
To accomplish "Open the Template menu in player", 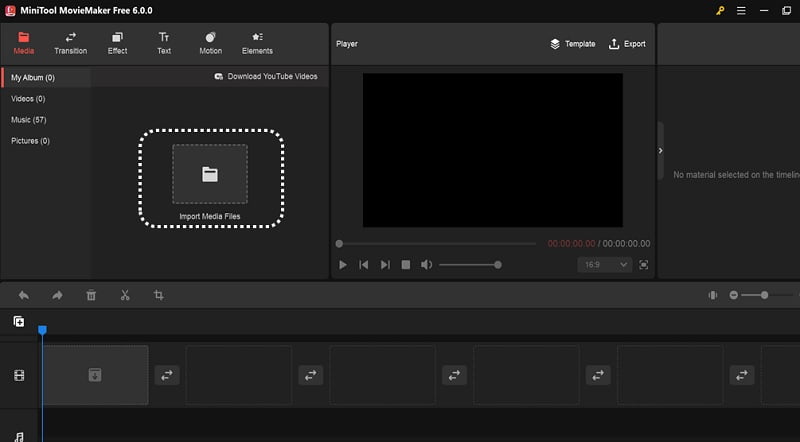I will pyautogui.click(x=572, y=44).
